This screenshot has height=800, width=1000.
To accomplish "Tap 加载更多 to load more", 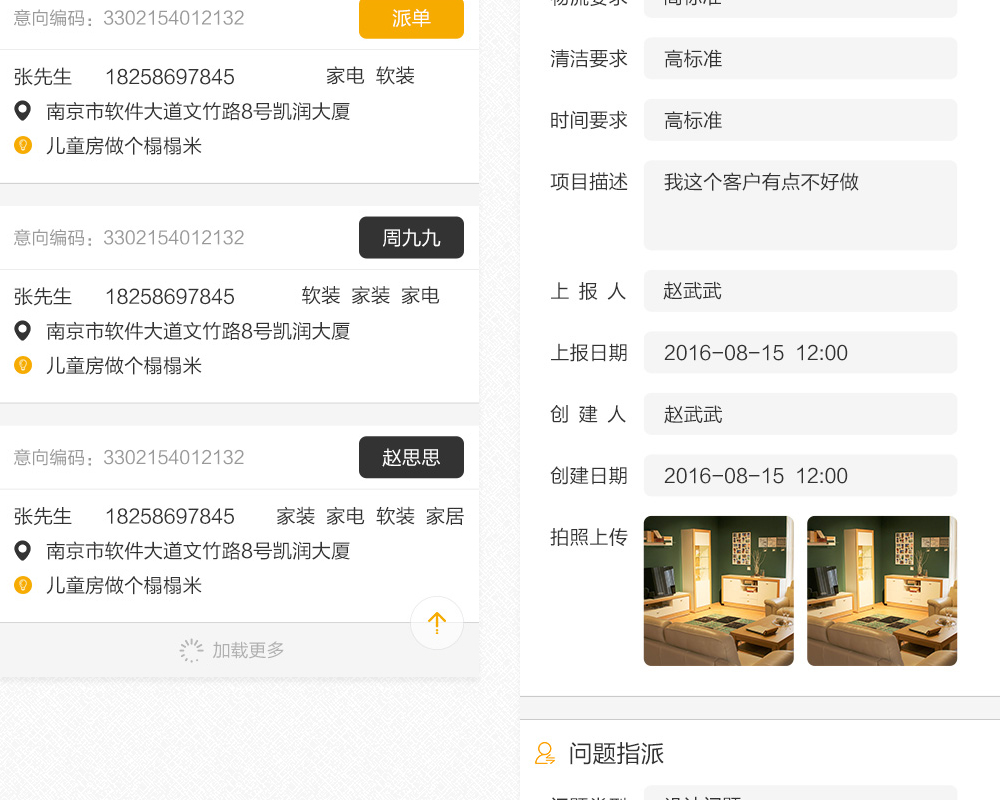I will [x=248, y=650].
